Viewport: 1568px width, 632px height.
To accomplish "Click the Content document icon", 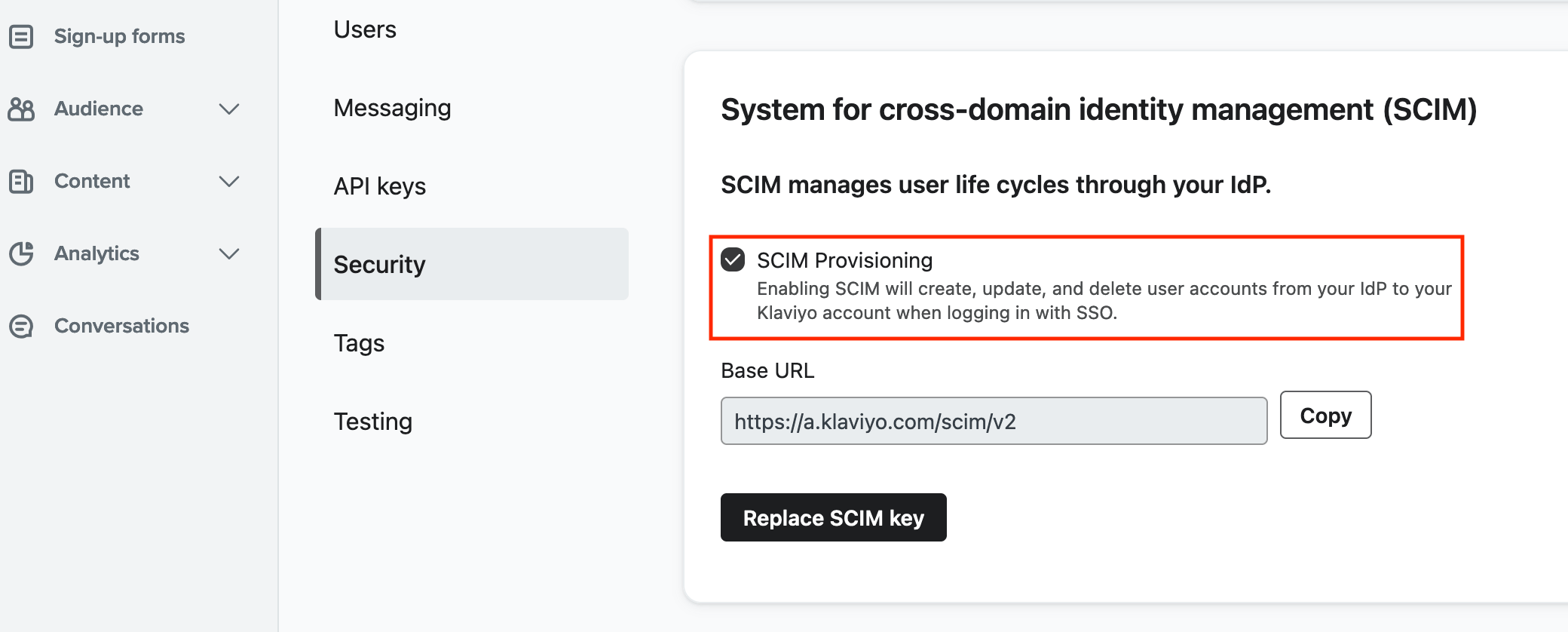I will coord(21,181).
